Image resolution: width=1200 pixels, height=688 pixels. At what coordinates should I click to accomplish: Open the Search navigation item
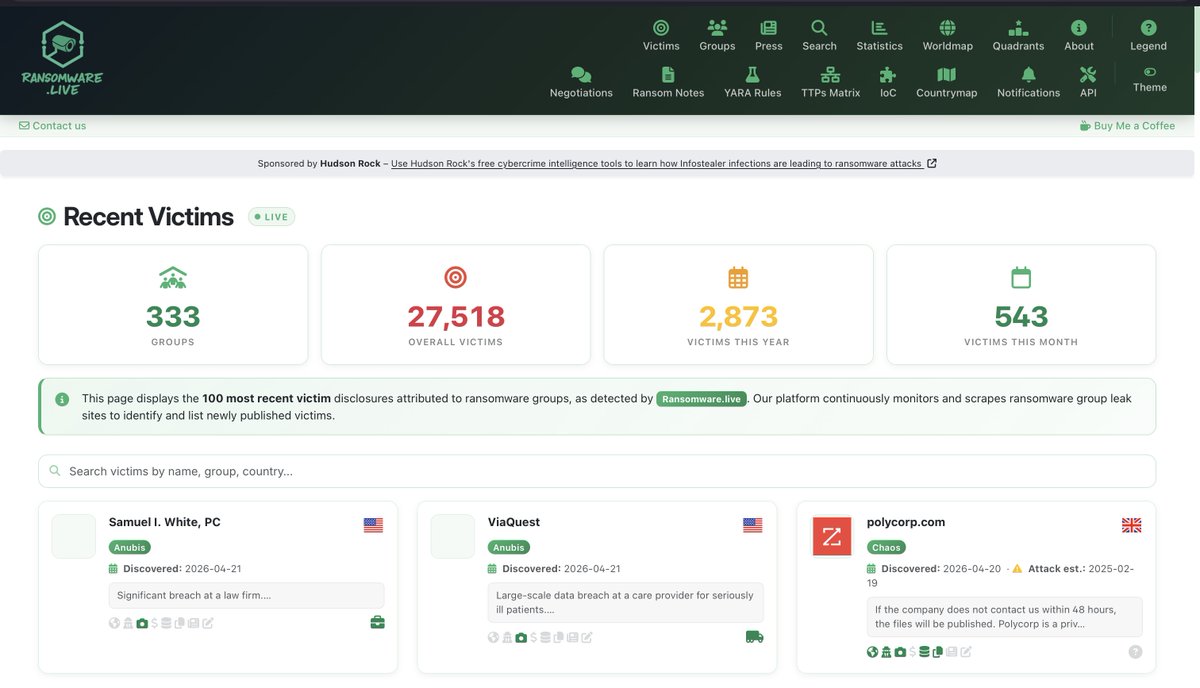(819, 35)
